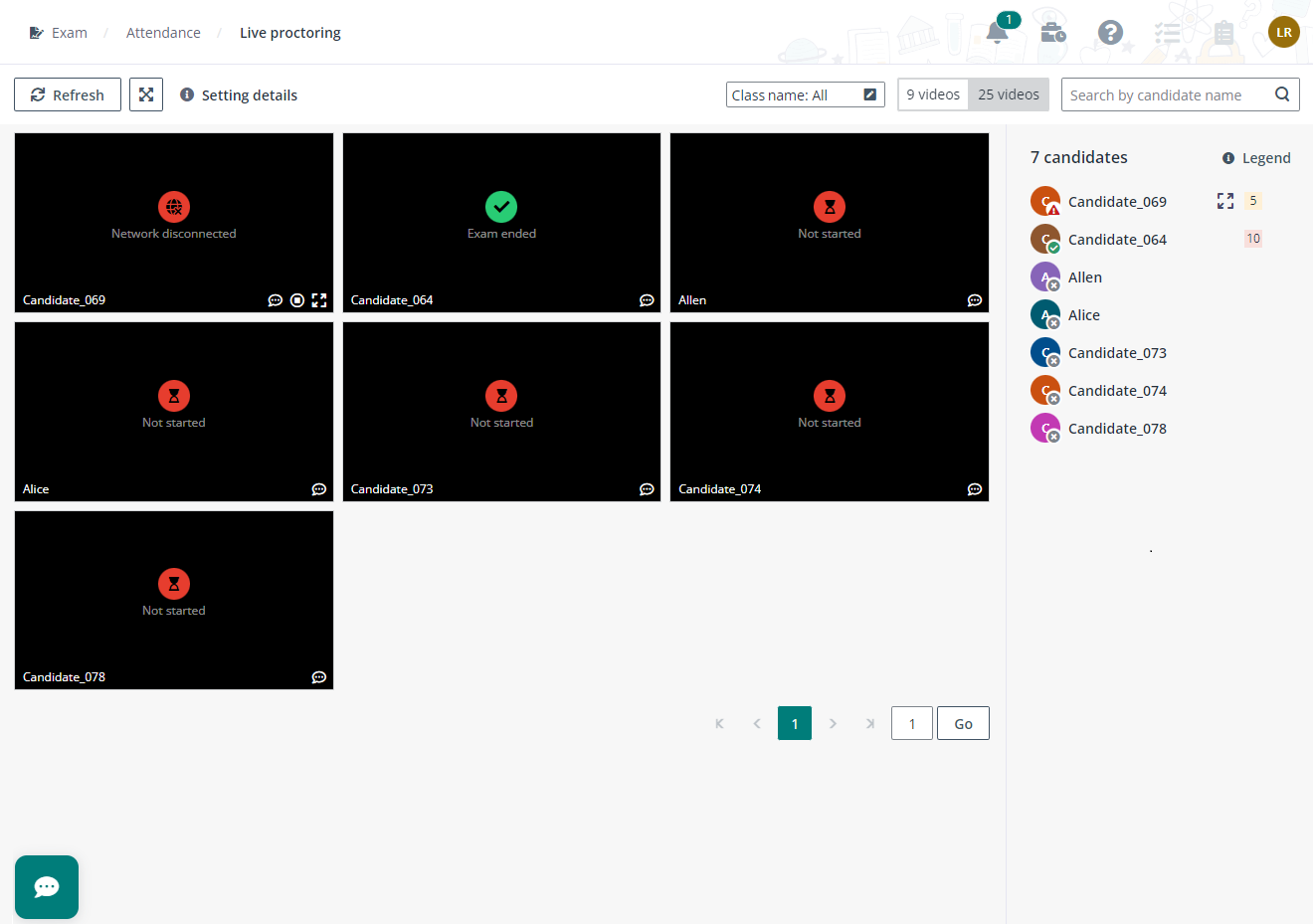Jump to last page arrow
The width and height of the screenshot is (1313, 924).
pyautogui.click(x=870, y=723)
